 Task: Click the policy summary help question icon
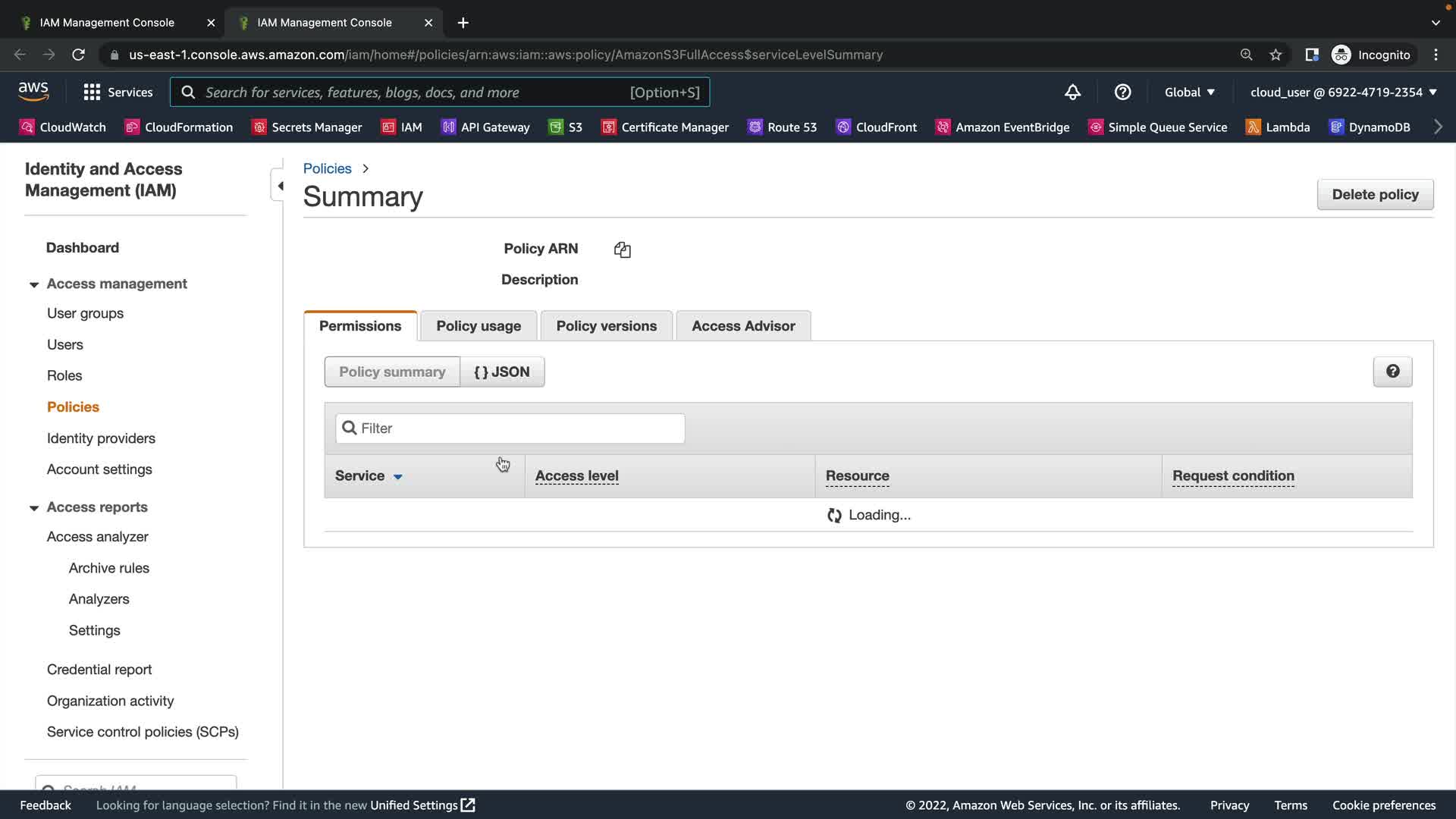1392,372
